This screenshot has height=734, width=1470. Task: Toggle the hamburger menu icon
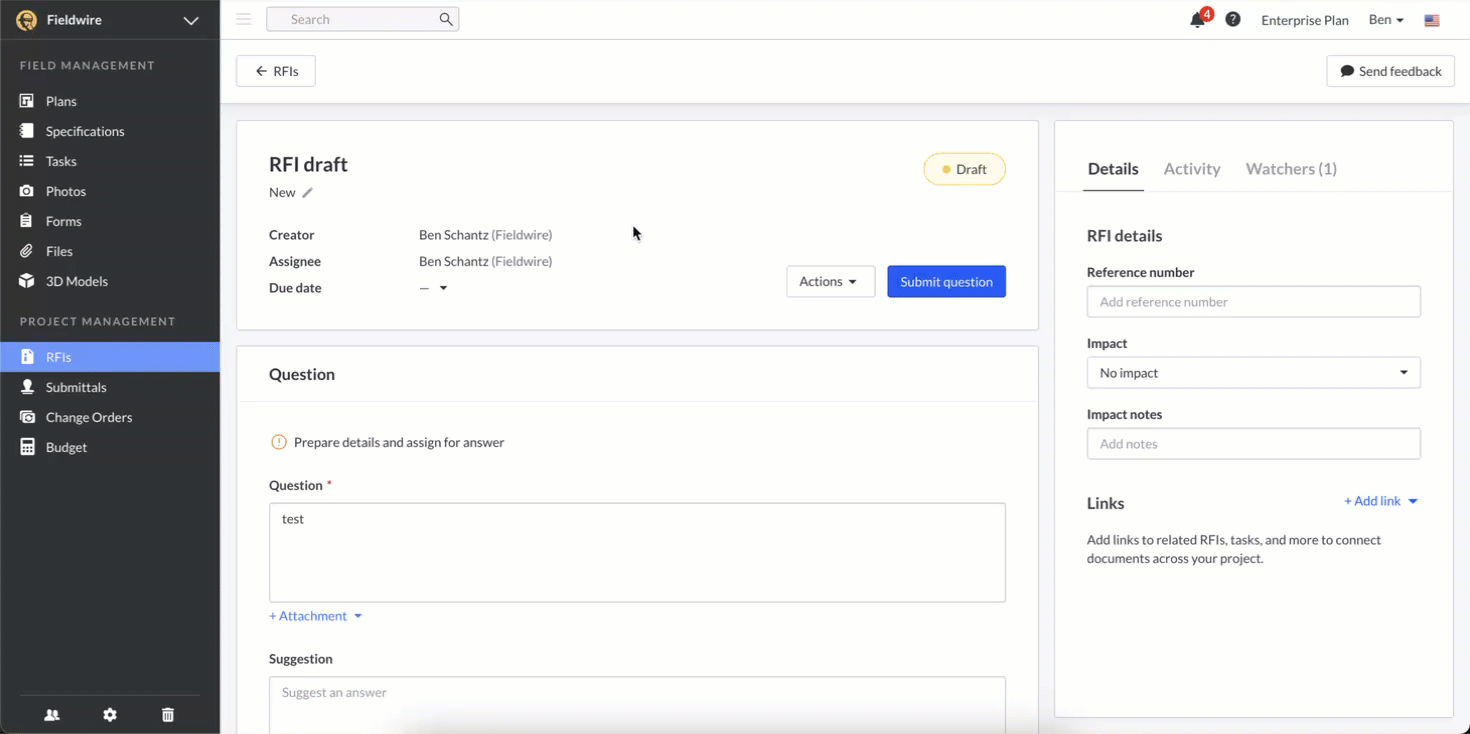pyautogui.click(x=243, y=19)
